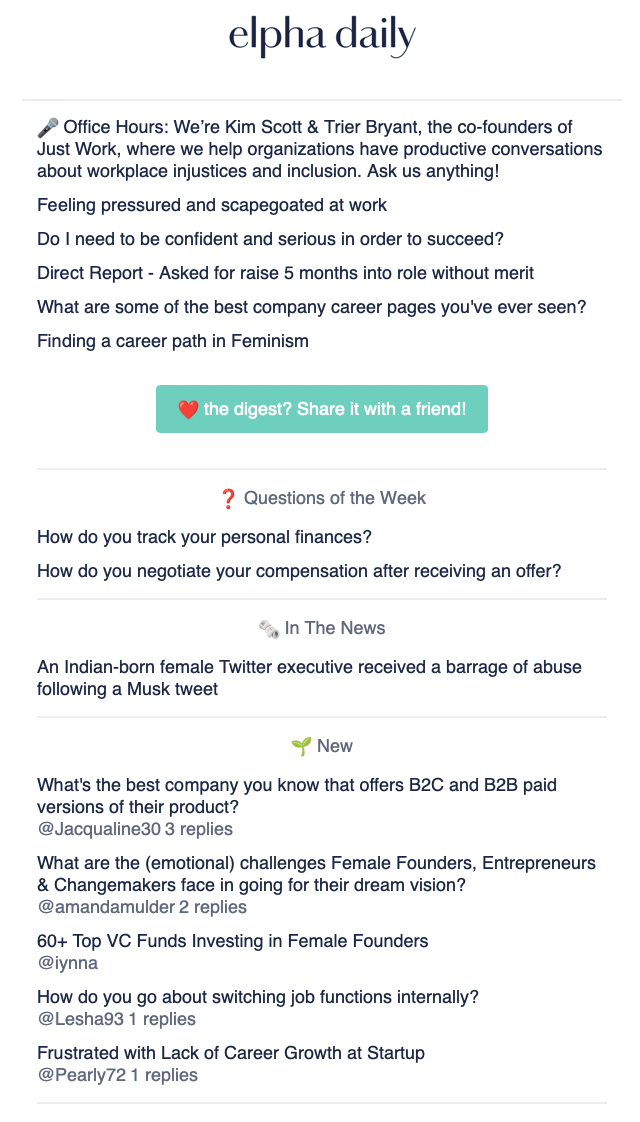Screen dimensions: 640x1122
Task: Click the question mark emoji heading
Action: [x=228, y=498]
